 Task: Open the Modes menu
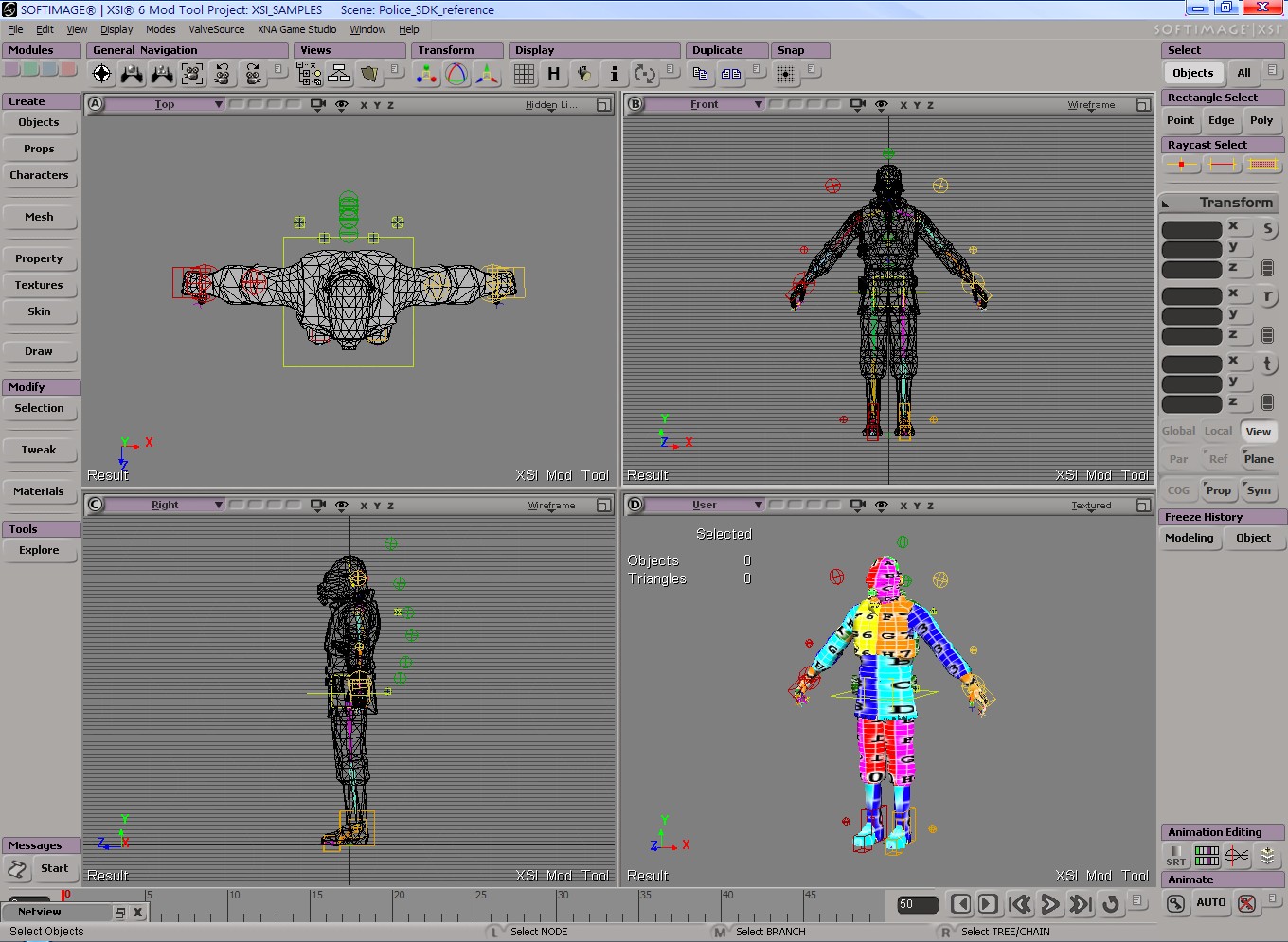coord(160,29)
